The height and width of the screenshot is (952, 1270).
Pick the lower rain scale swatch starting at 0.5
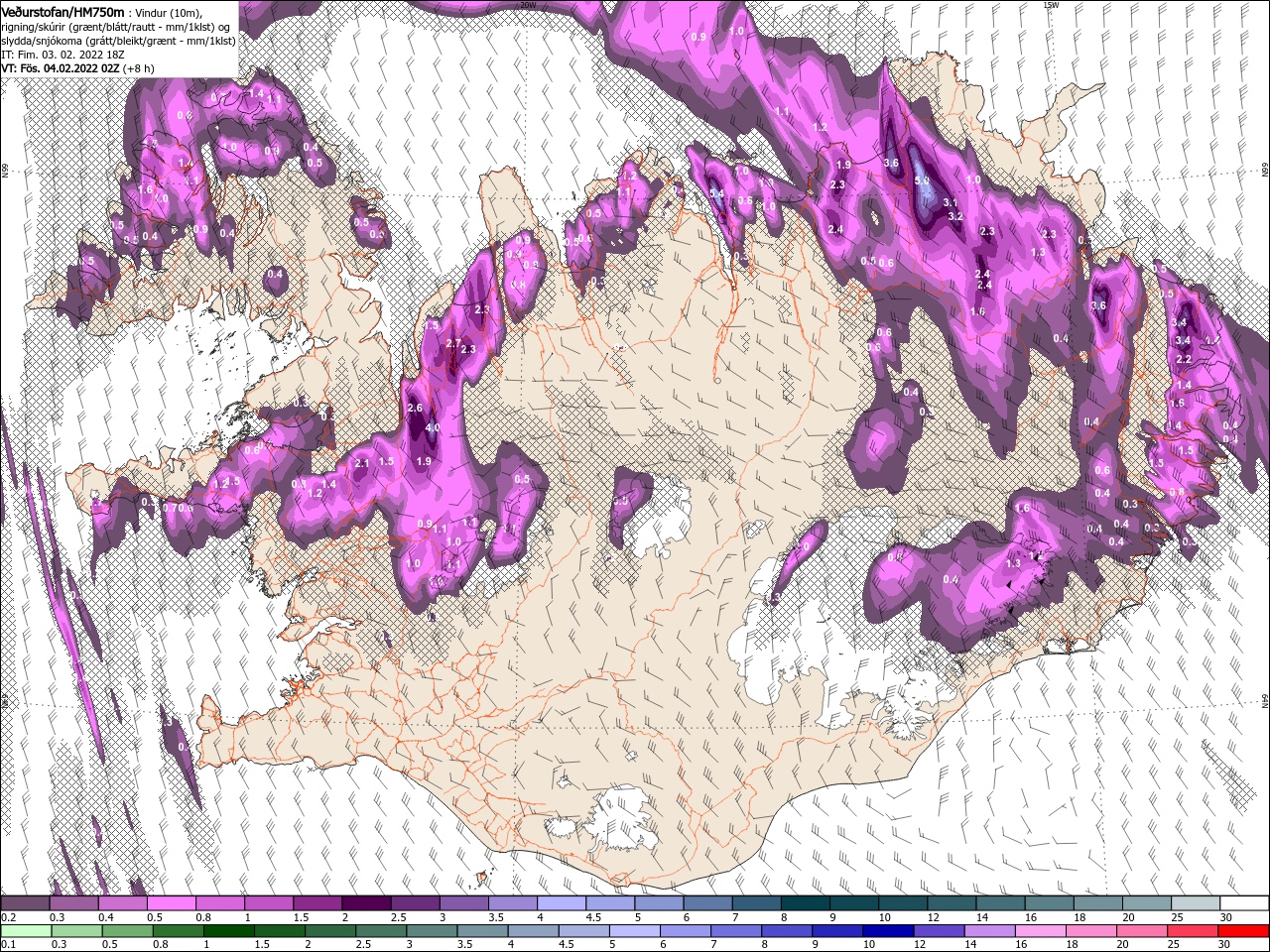coord(127,930)
